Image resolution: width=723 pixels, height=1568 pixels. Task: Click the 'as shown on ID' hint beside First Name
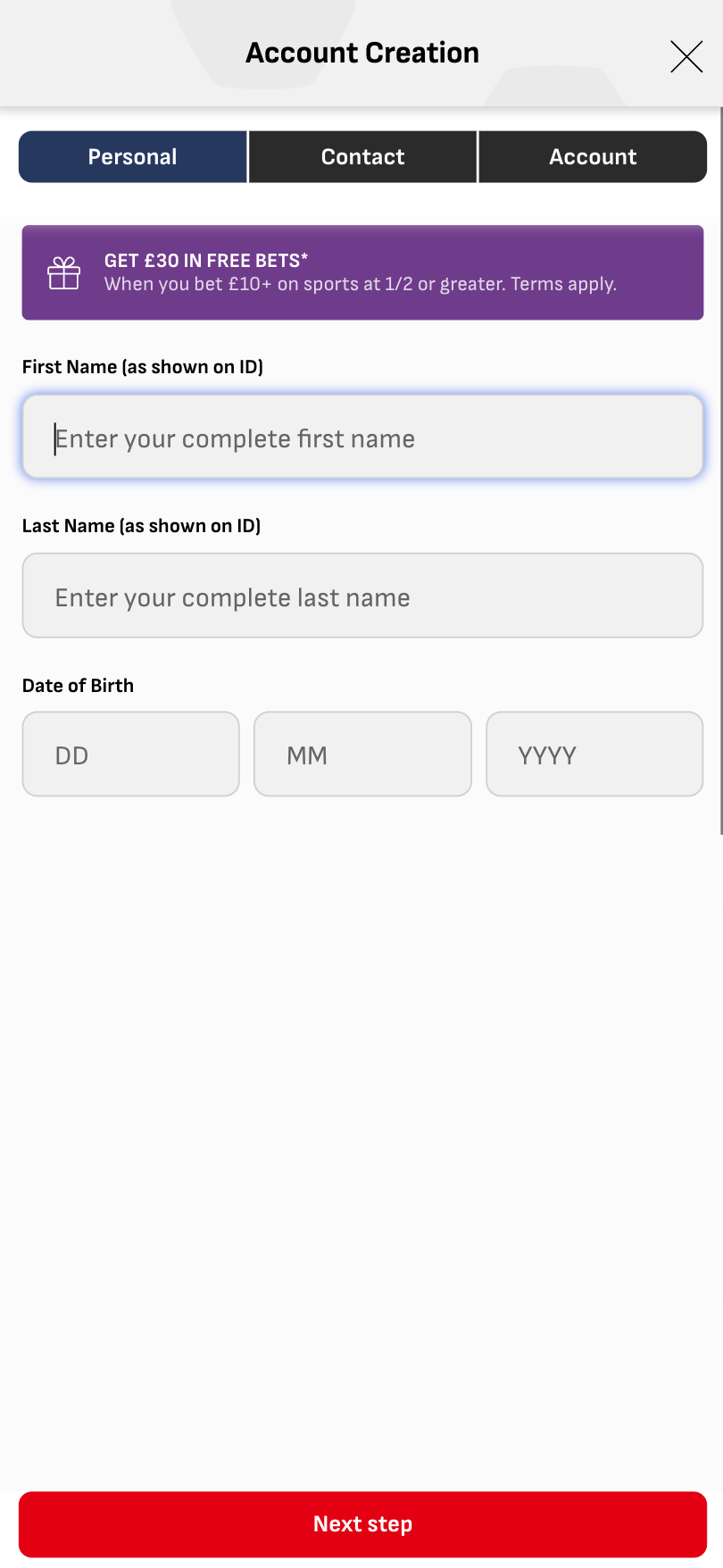click(x=193, y=367)
